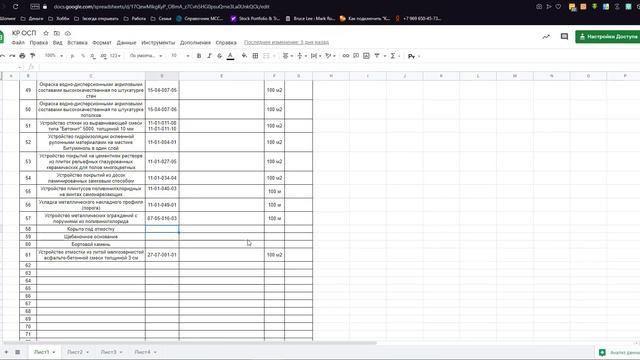Open the zoom 100% dropdown
Viewport: 640px width, 360px height.
point(53,56)
